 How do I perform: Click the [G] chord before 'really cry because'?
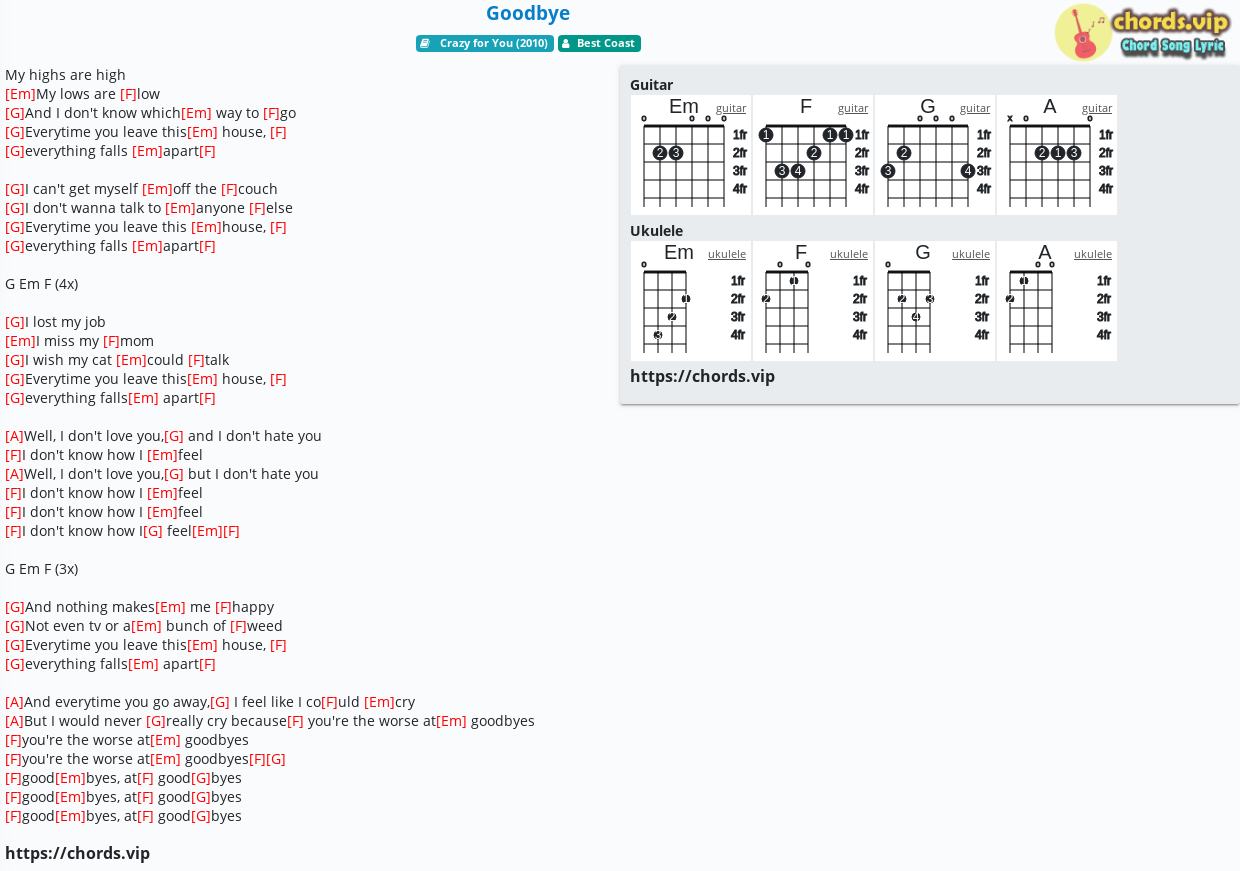[156, 721]
